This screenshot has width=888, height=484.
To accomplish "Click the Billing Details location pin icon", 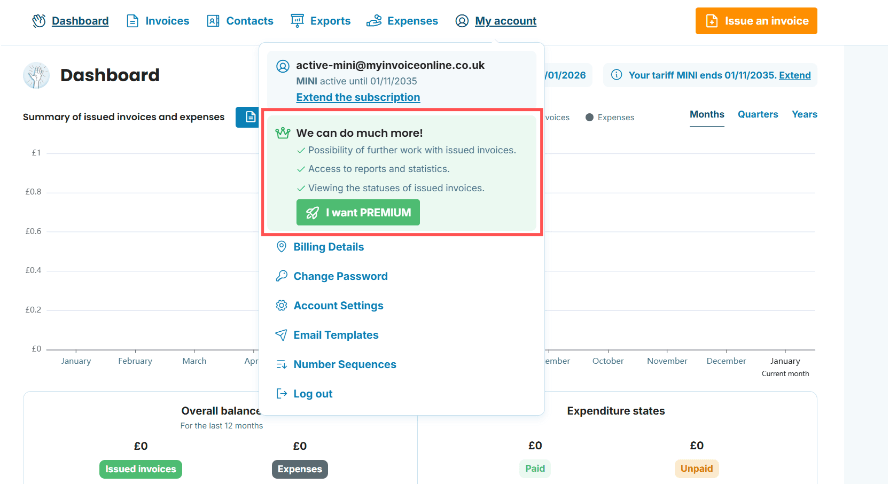I will click(281, 246).
